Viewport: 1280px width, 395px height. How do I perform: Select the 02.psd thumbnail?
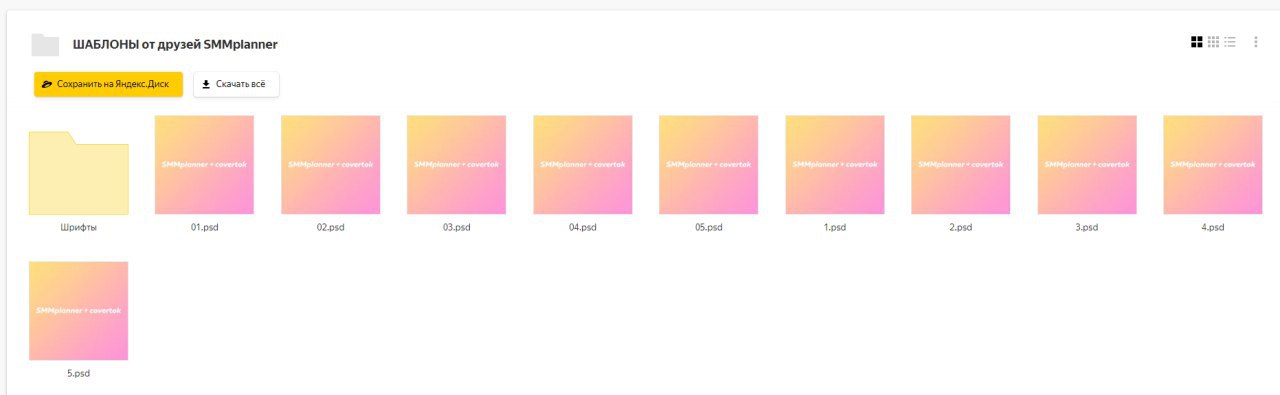coord(330,165)
